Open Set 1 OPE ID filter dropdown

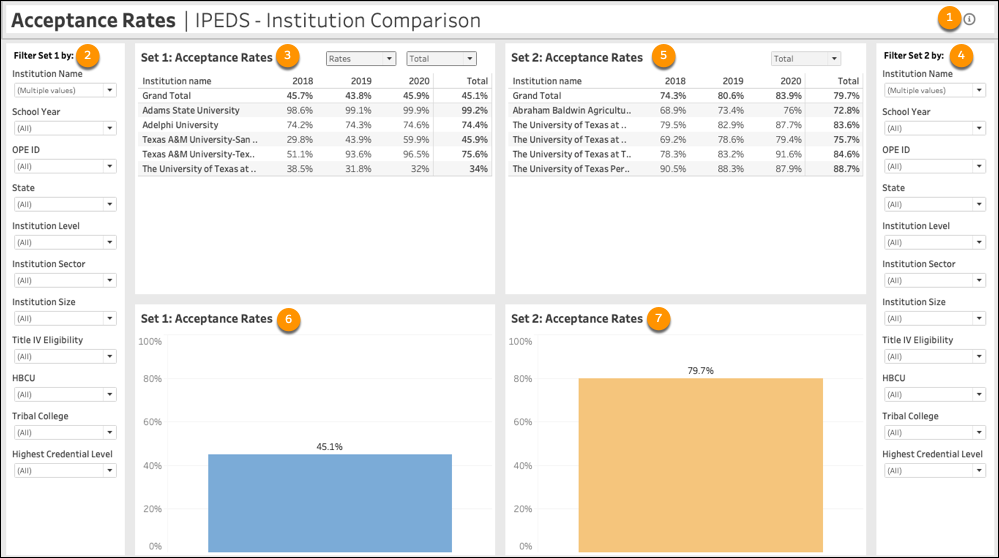[64, 166]
